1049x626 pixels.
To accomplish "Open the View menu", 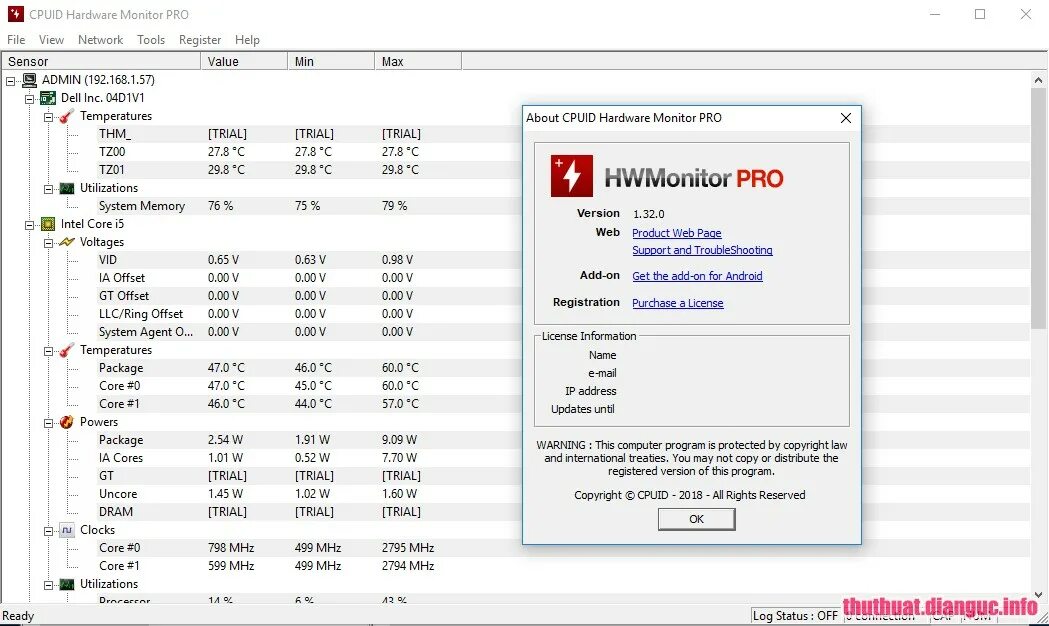I will point(52,40).
